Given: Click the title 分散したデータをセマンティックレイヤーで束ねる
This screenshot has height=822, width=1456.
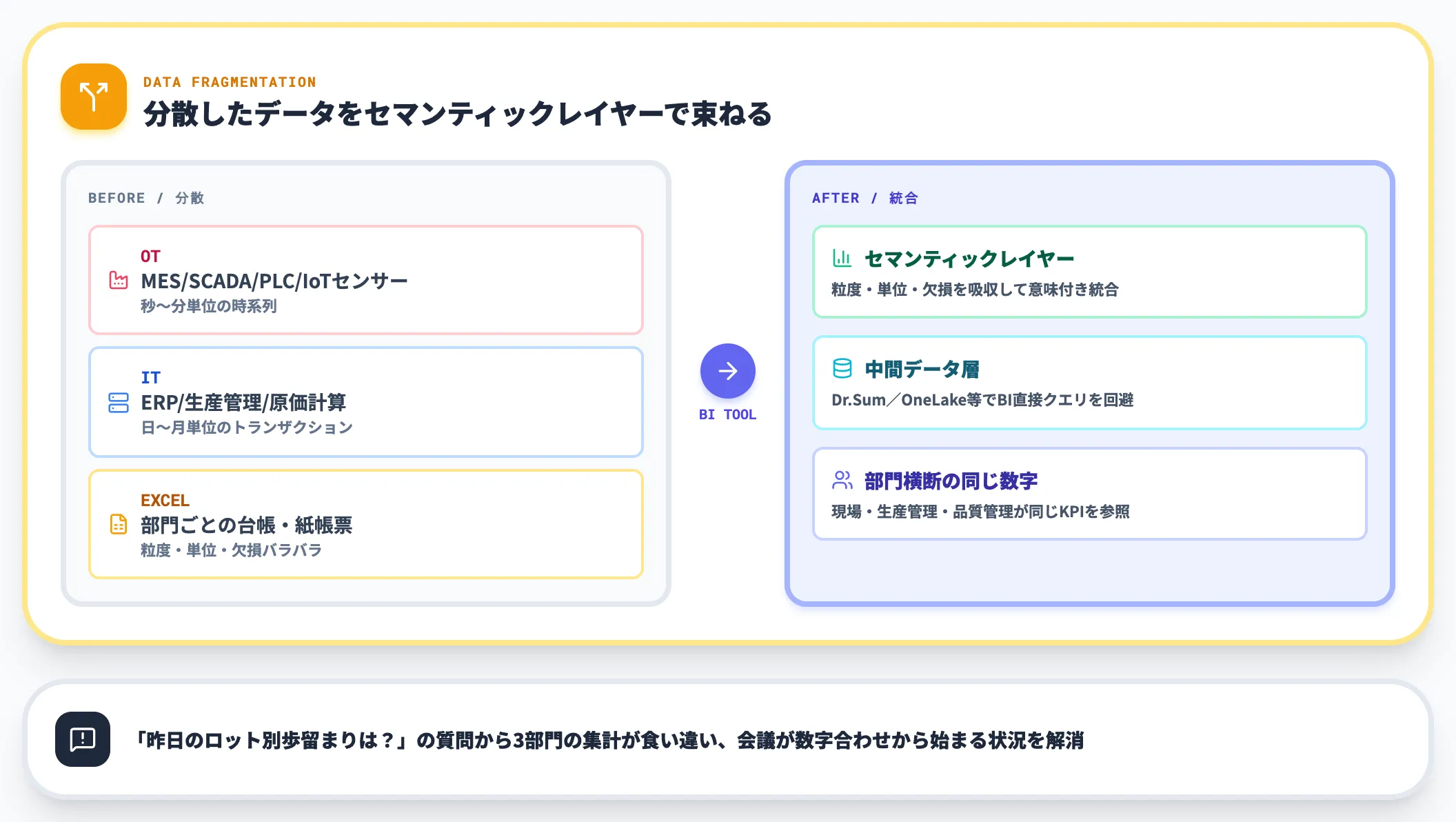Looking at the screenshot, I should coord(458,114).
